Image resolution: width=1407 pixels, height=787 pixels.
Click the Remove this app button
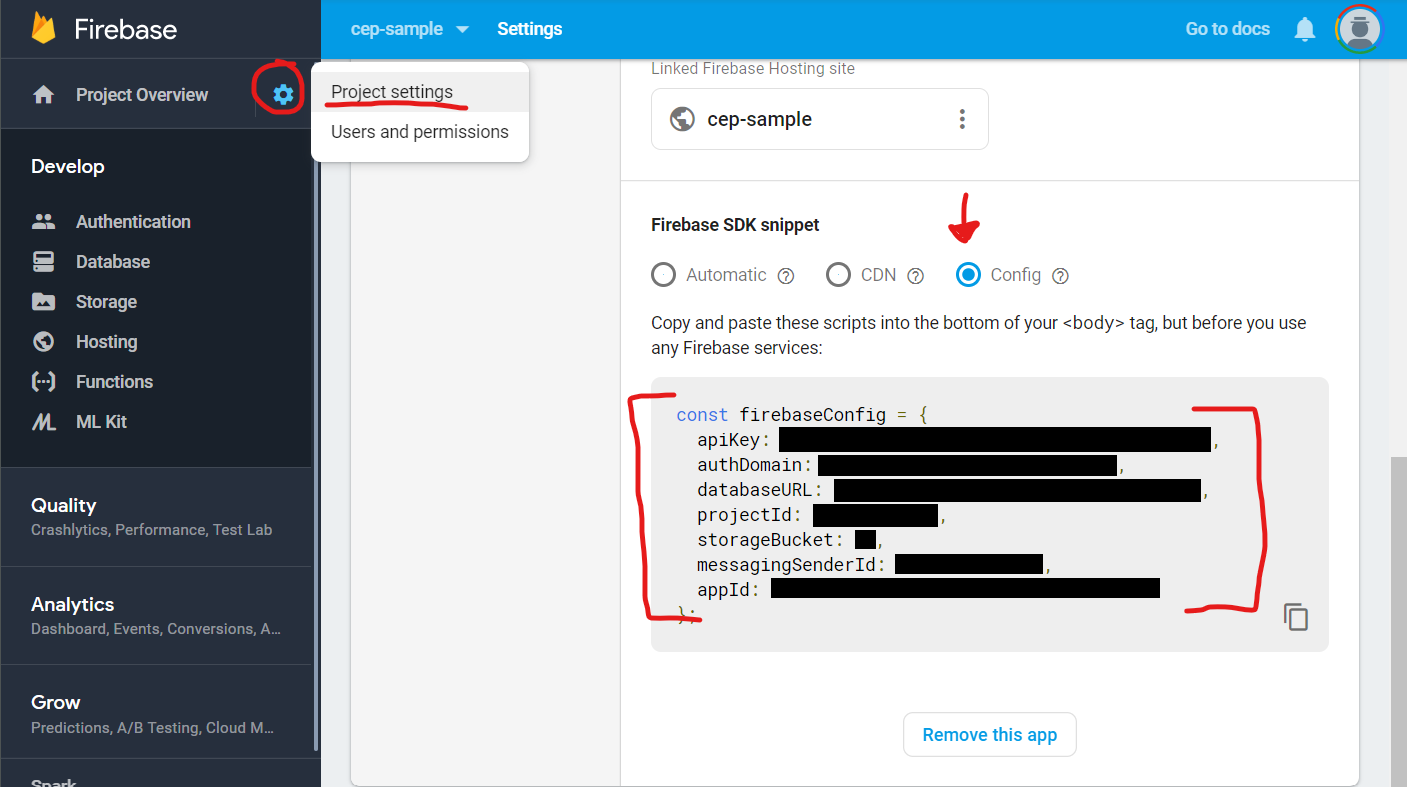tap(989, 735)
